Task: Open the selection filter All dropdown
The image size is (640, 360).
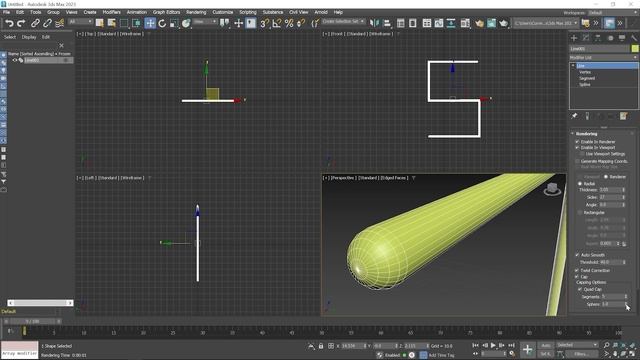Action: tap(80, 22)
